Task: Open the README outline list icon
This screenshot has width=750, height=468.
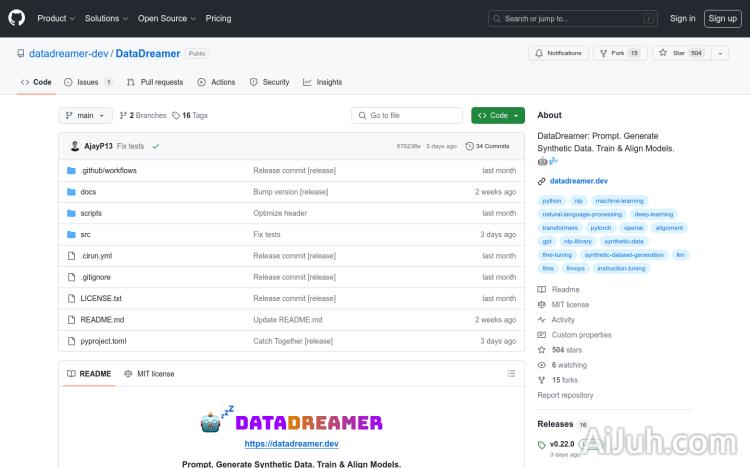Action: tap(511, 373)
